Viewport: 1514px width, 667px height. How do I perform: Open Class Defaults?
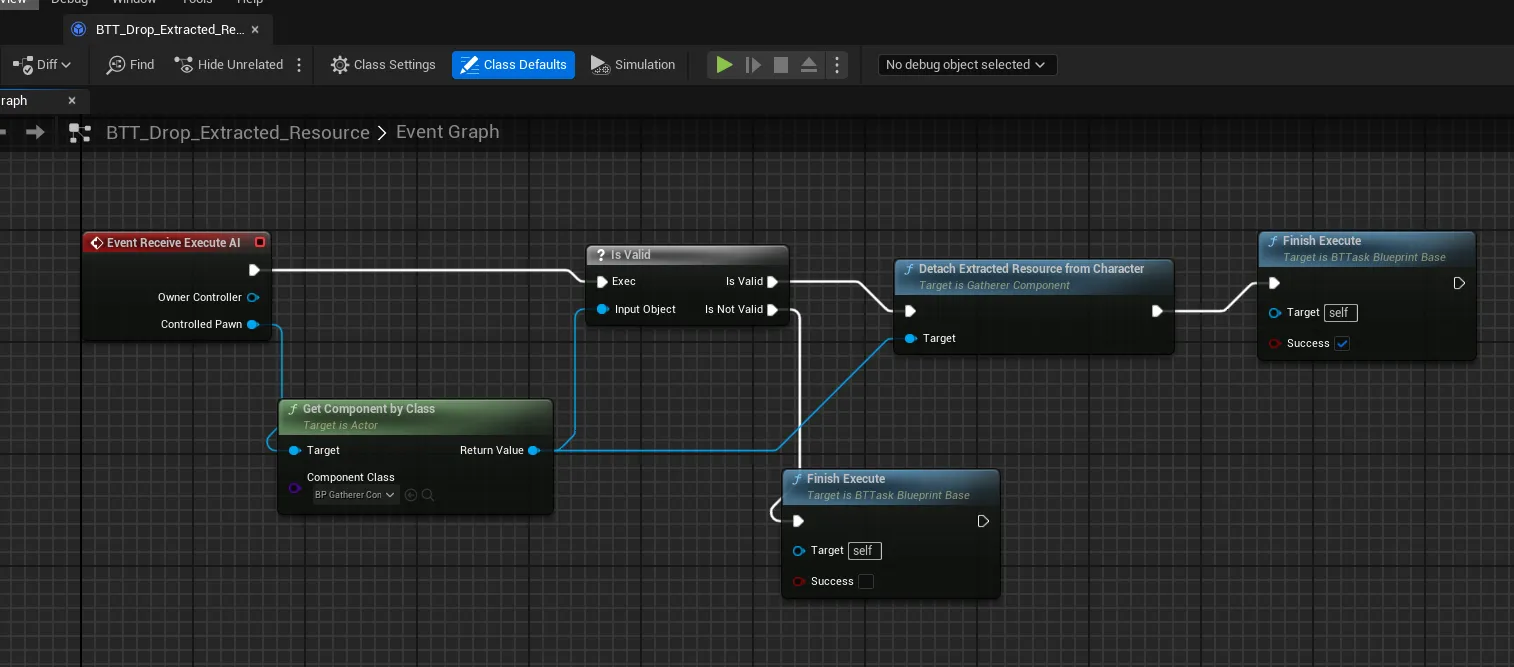click(513, 65)
